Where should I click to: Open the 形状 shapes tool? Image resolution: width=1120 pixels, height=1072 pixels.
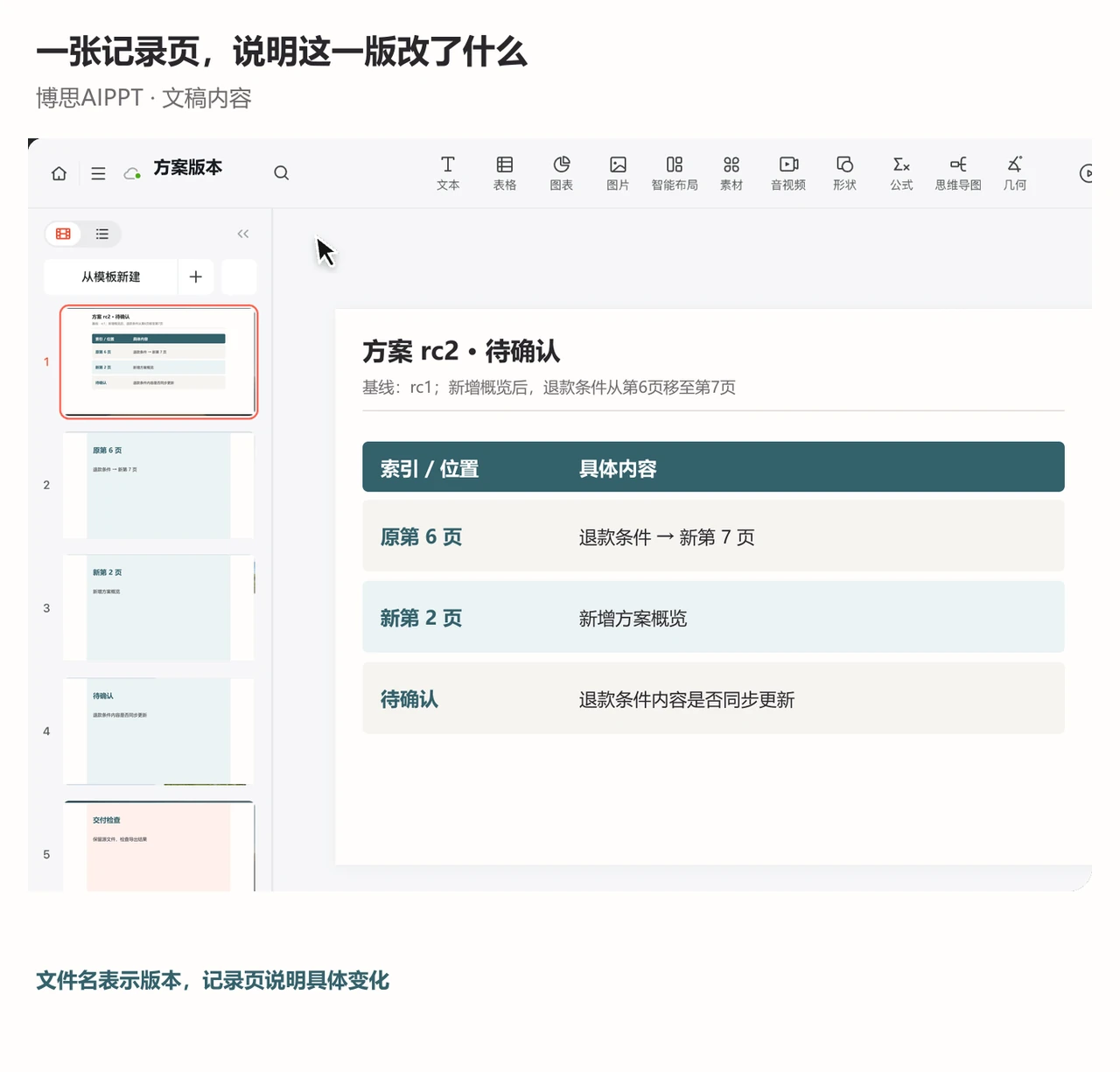[x=844, y=173]
